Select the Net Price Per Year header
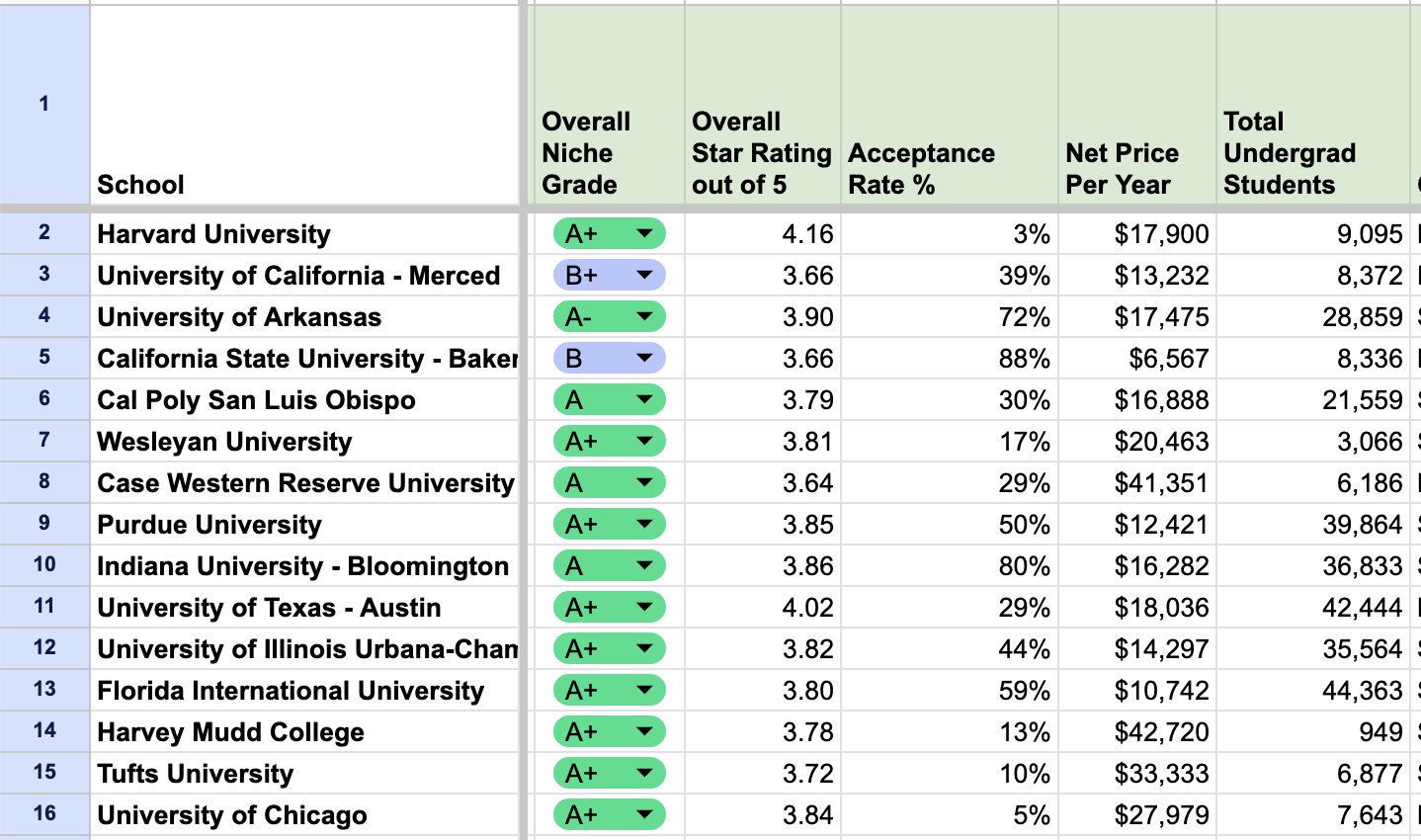1421x840 pixels. point(1136,106)
